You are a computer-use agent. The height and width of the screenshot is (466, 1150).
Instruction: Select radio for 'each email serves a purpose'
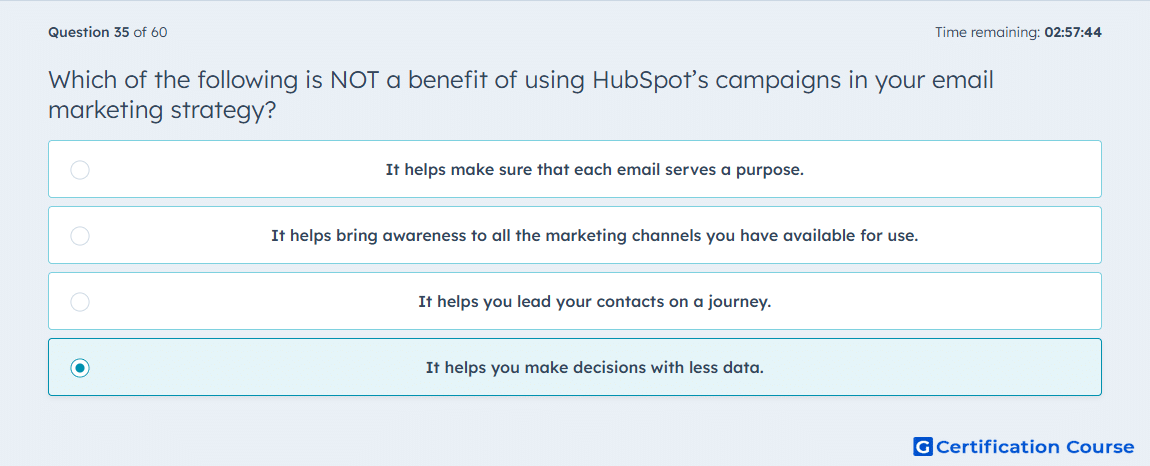pyautogui.click(x=80, y=170)
